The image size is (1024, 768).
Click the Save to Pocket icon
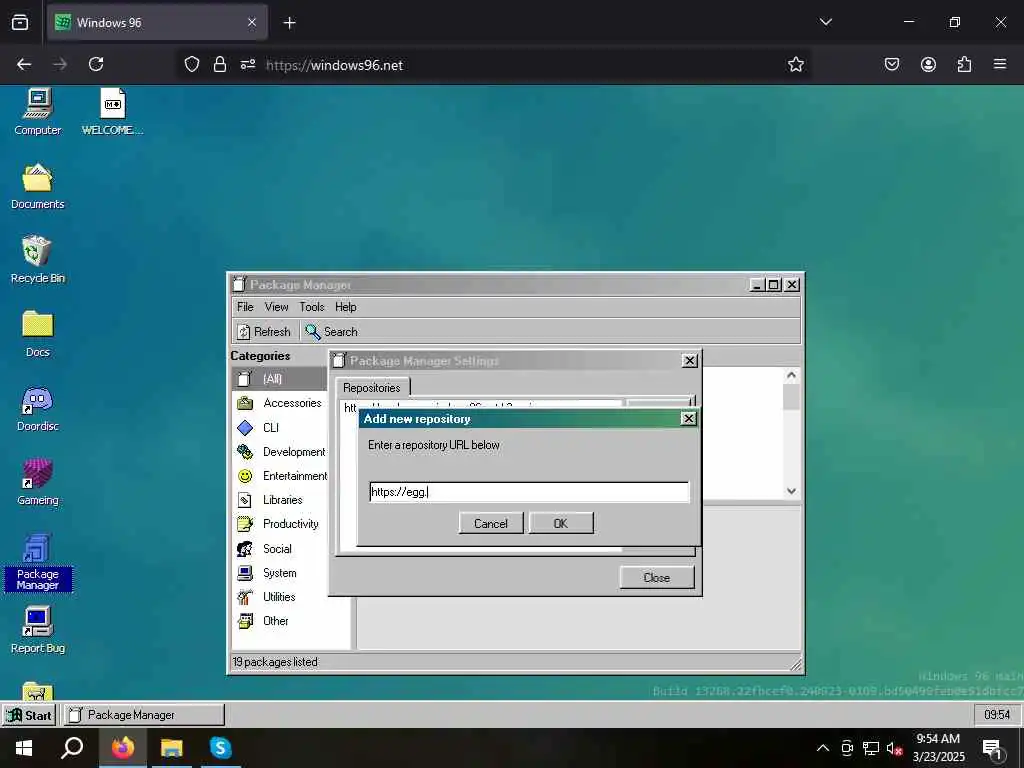click(x=892, y=64)
